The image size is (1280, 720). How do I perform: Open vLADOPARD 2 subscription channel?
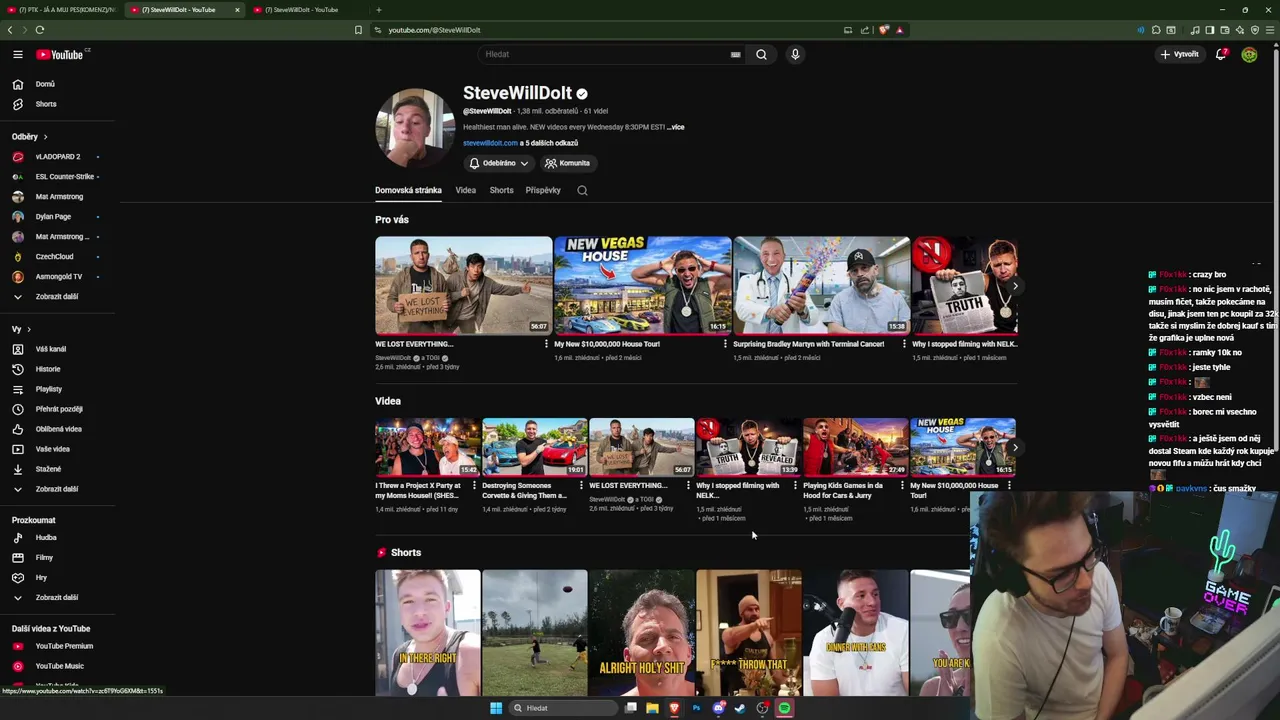57,157
